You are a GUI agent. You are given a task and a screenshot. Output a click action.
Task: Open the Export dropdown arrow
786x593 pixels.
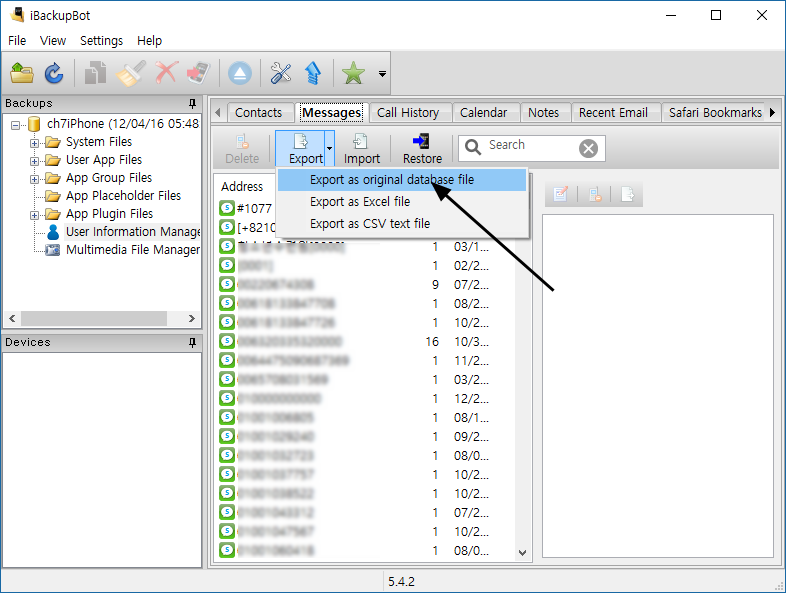tap(329, 148)
